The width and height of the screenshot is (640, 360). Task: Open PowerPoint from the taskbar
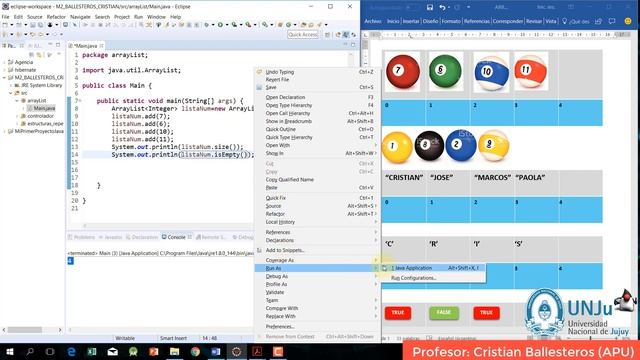[x=154, y=351]
